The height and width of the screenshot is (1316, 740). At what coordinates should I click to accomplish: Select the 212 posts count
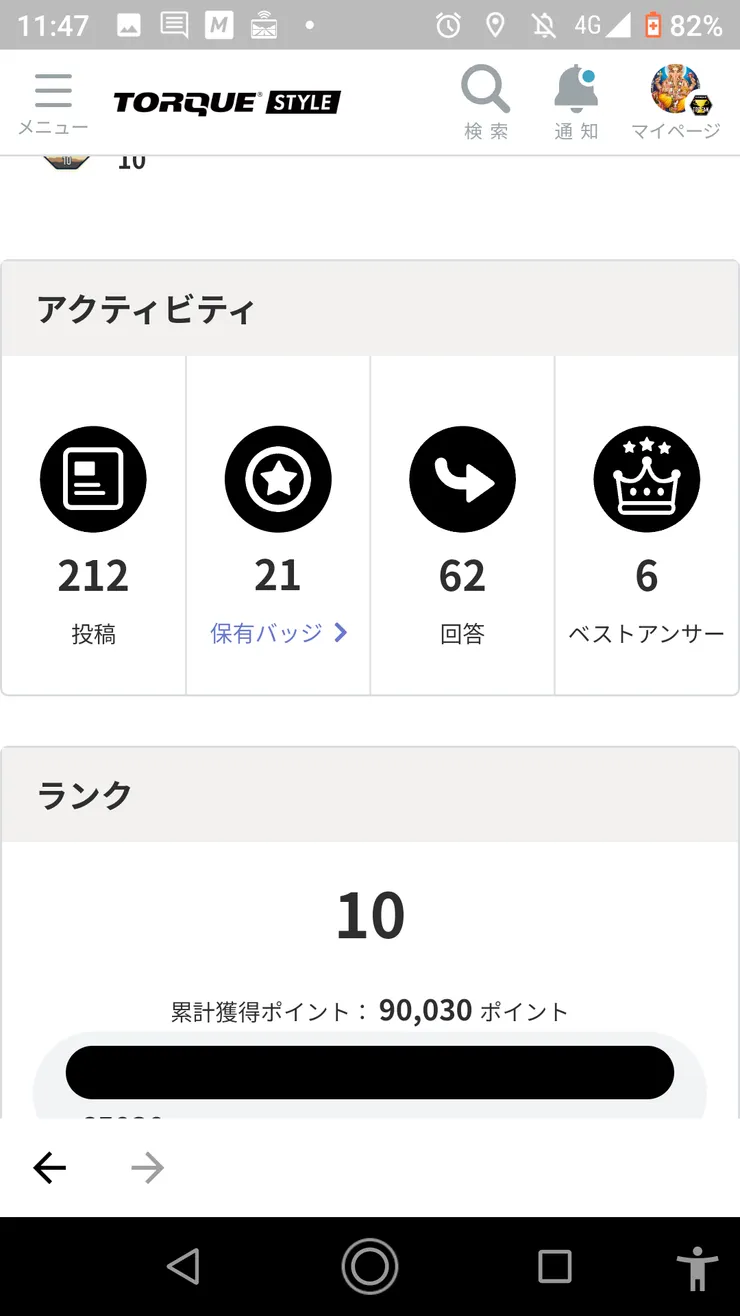coord(93,576)
